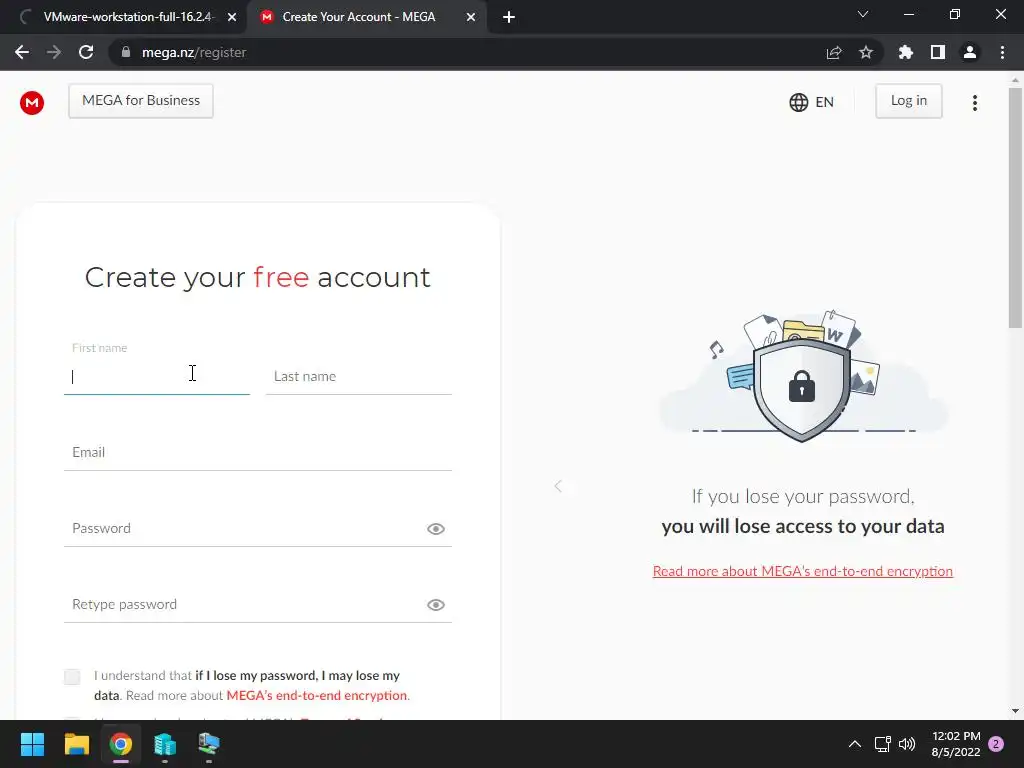Go back with browser back arrow
The image size is (1024, 768).
click(22, 52)
